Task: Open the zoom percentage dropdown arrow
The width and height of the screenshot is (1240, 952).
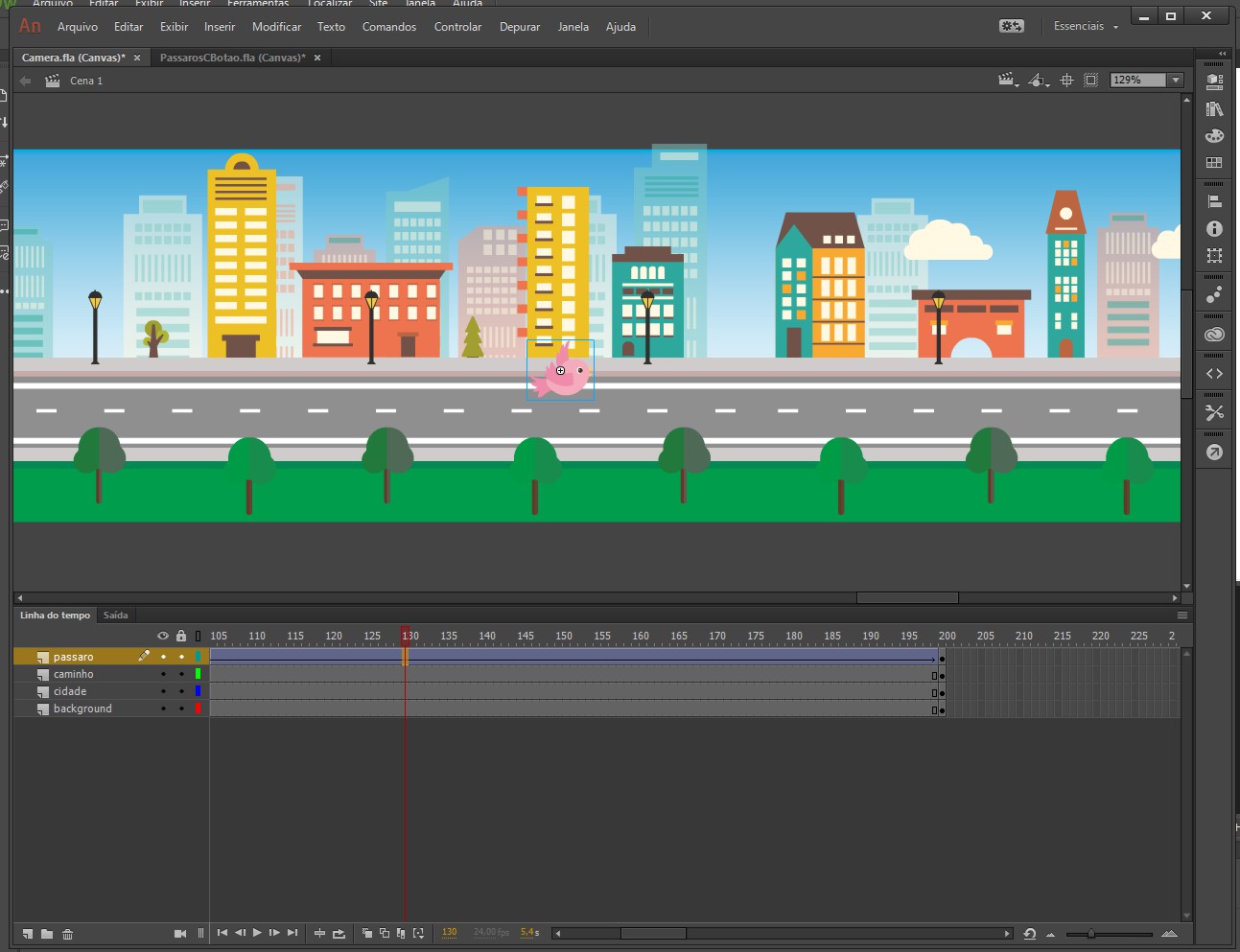Action: pyautogui.click(x=1176, y=81)
